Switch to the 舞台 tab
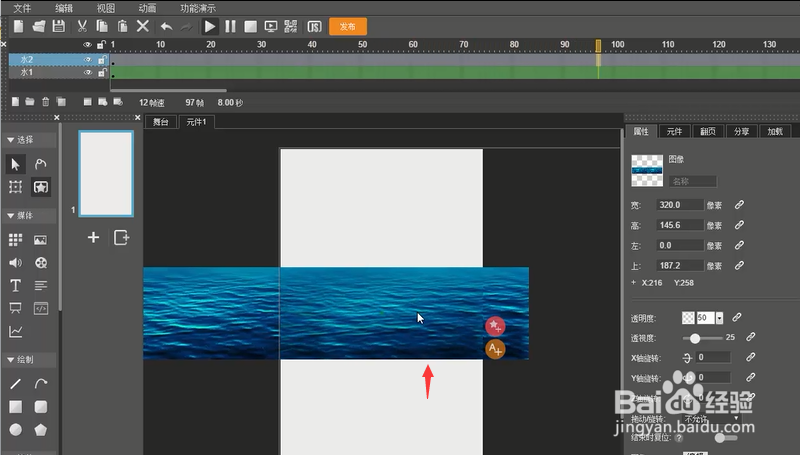Image resolution: width=800 pixels, height=455 pixels. click(x=161, y=122)
